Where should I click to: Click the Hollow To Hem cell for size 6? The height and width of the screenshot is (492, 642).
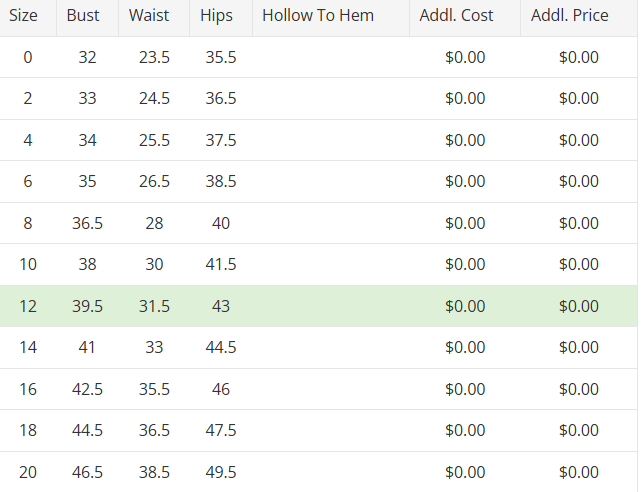tap(331, 182)
